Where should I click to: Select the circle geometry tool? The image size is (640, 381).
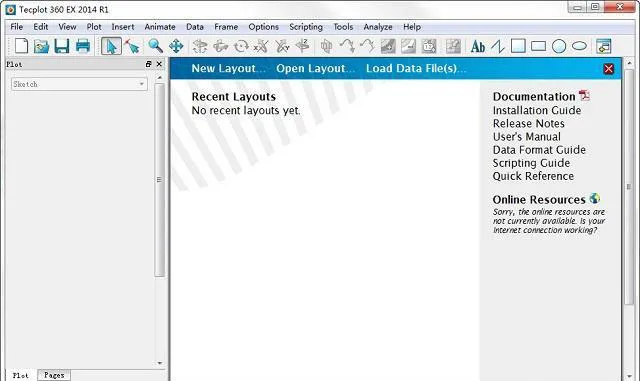tap(559, 46)
